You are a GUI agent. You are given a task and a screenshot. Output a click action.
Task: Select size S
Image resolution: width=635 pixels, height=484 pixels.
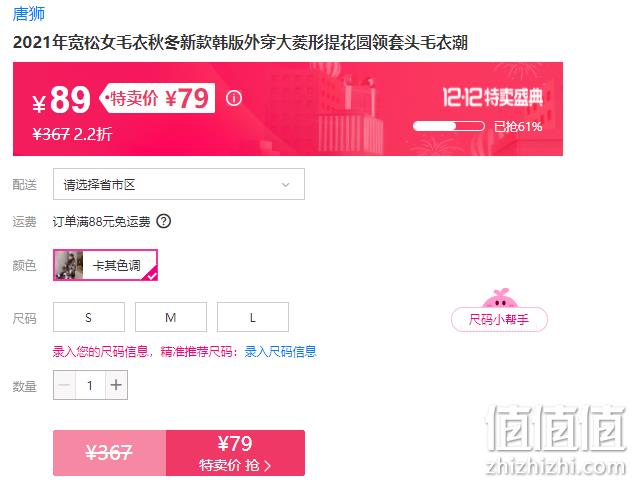click(89, 317)
